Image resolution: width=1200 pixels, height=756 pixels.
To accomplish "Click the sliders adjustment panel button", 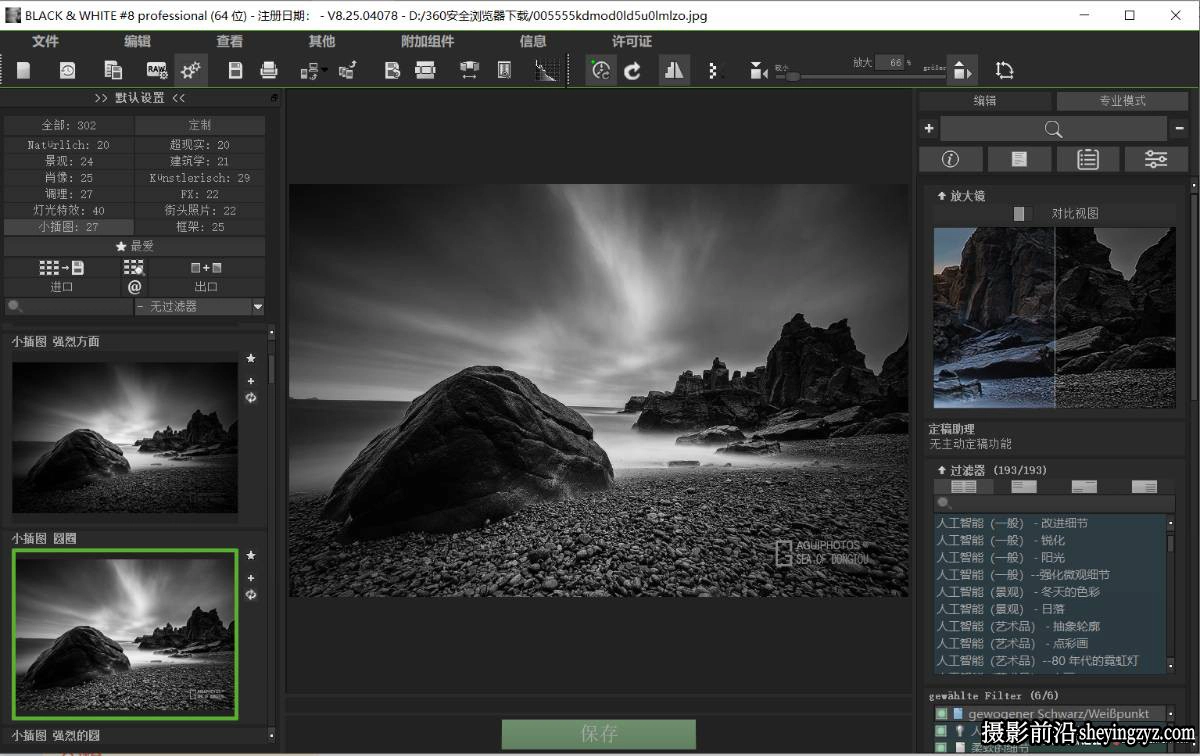I will [1156, 159].
